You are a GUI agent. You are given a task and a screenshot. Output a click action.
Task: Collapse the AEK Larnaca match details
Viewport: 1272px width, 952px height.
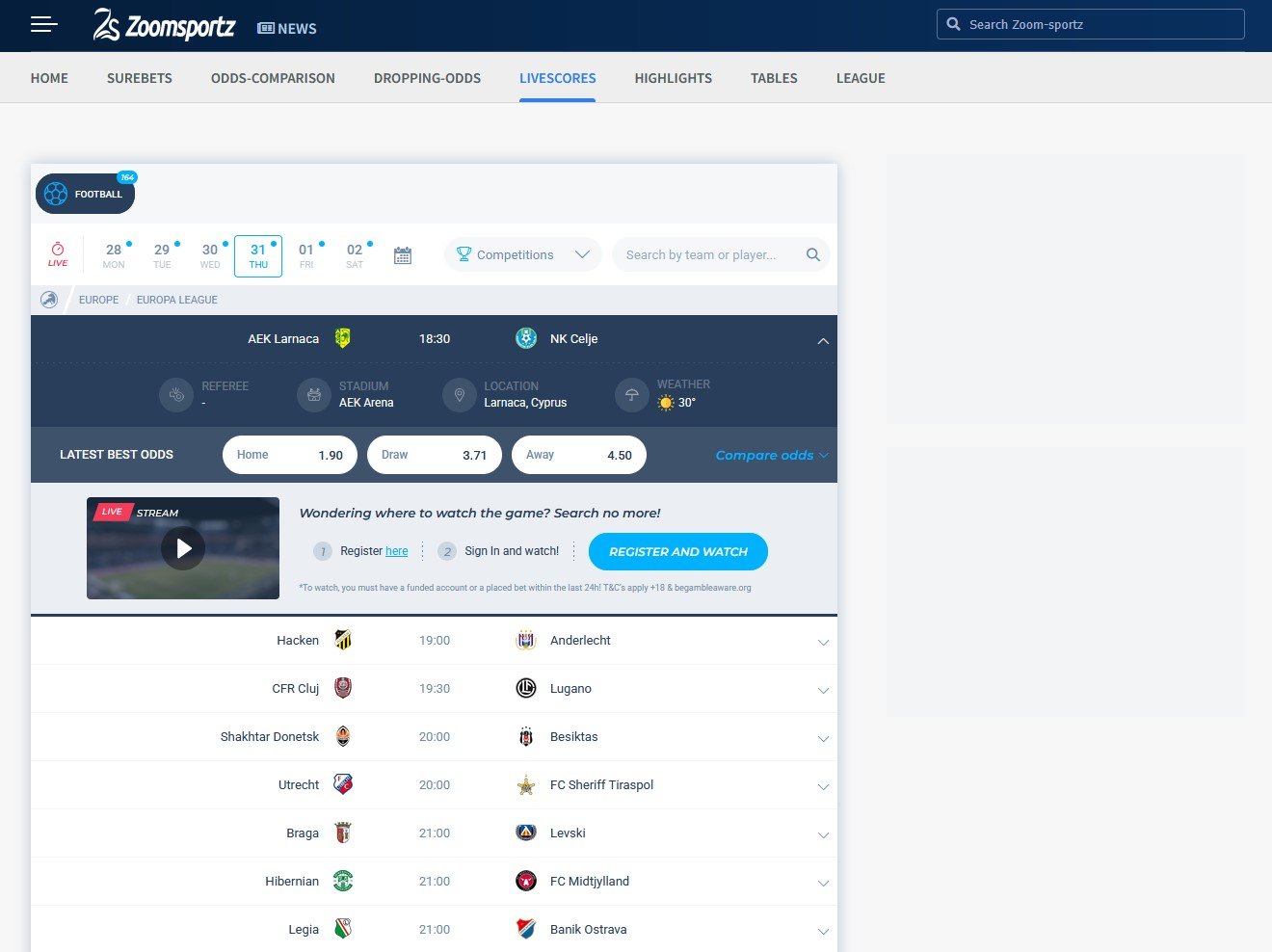(x=823, y=340)
